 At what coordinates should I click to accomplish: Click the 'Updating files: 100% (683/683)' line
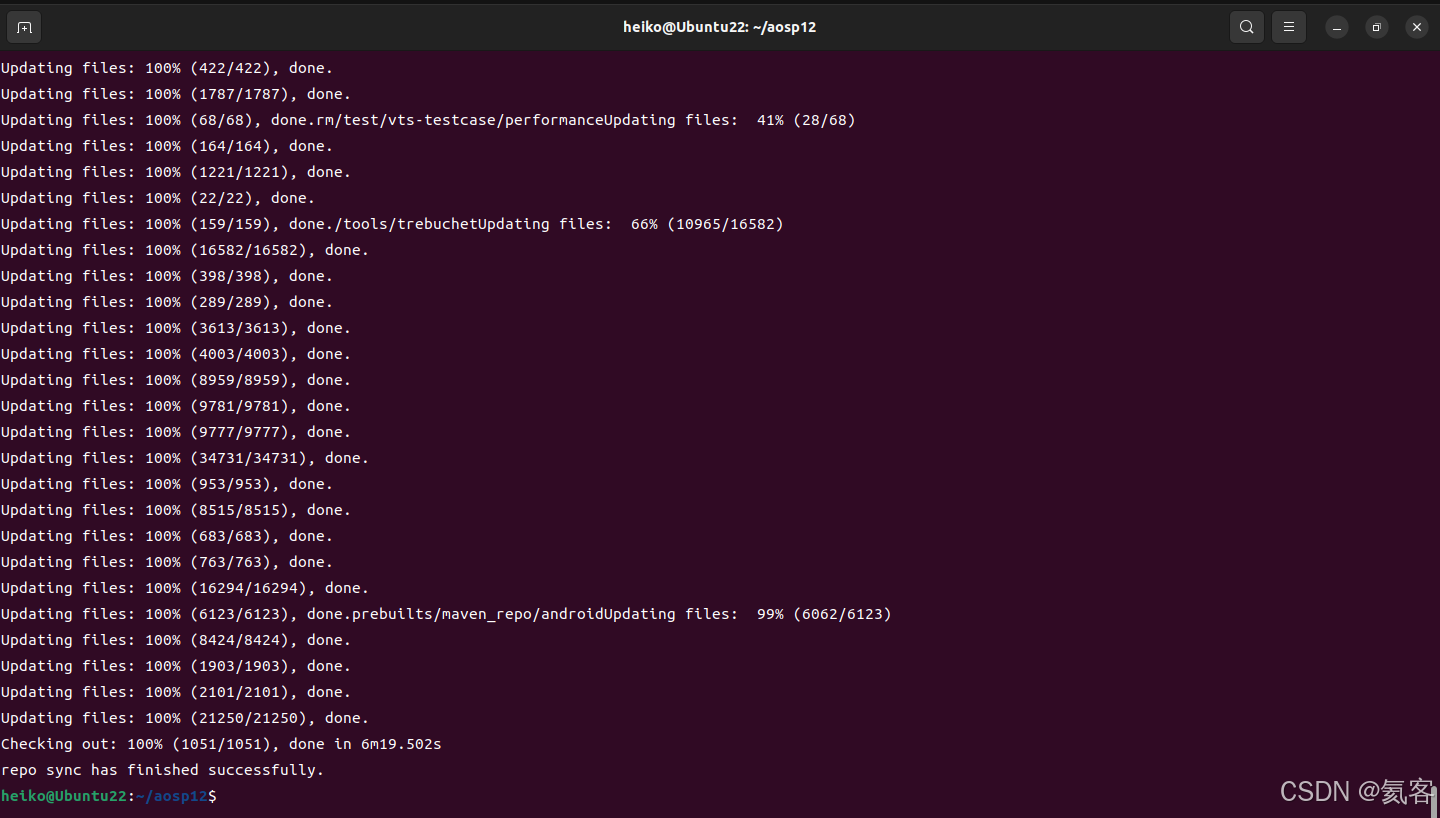point(167,536)
